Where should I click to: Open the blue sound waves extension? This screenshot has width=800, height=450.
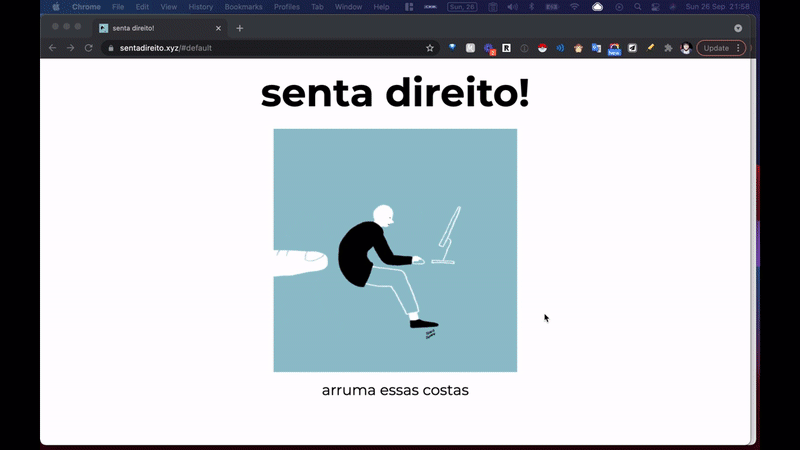[560, 48]
